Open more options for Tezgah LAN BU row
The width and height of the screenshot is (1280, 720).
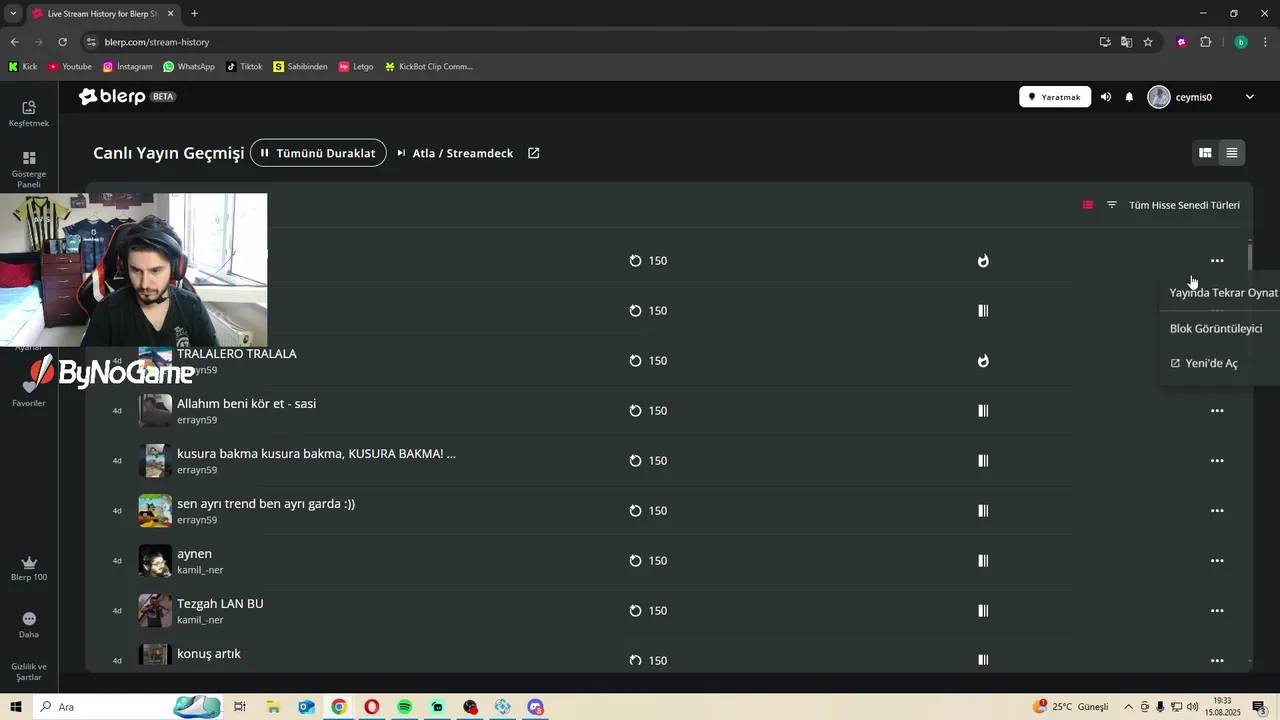click(x=1217, y=611)
